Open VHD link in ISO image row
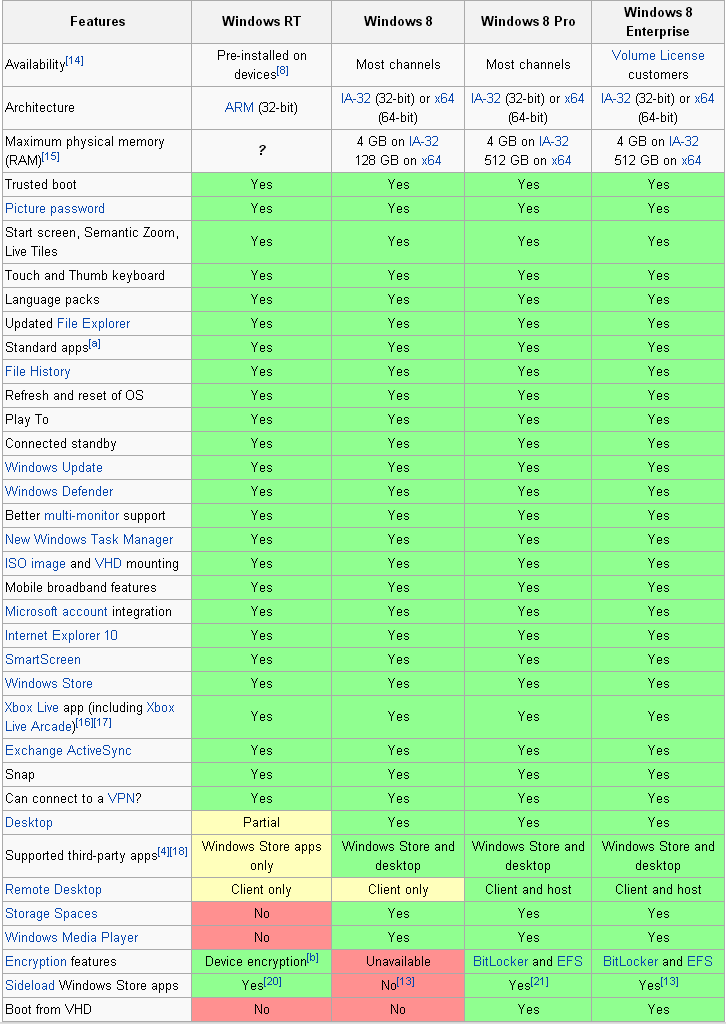 pos(108,563)
